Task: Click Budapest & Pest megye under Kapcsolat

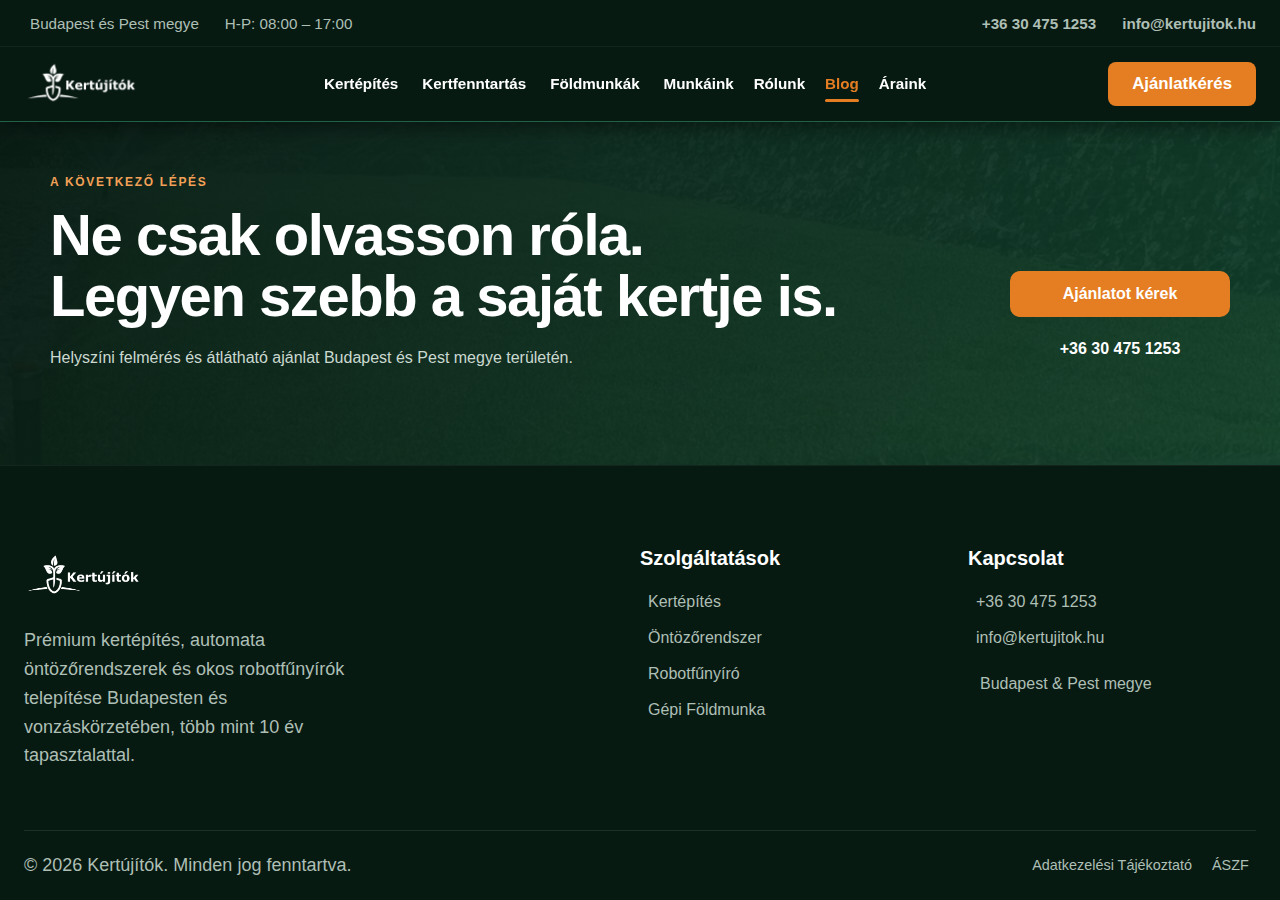Action: point(1066,684)
